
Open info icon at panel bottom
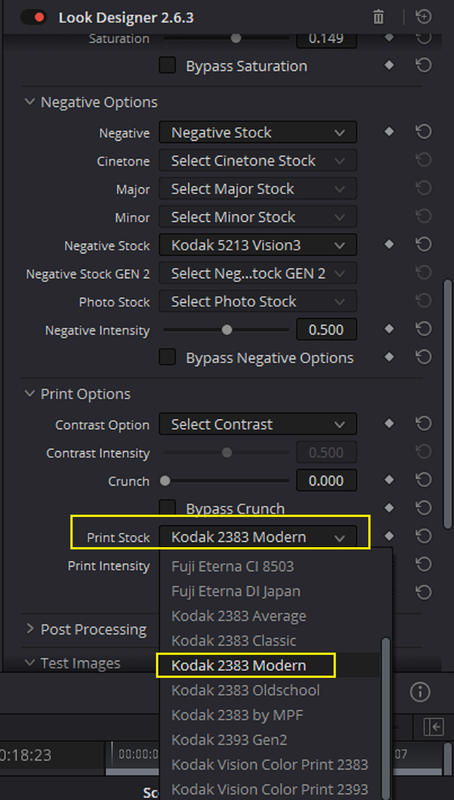(x=420, y=692)
